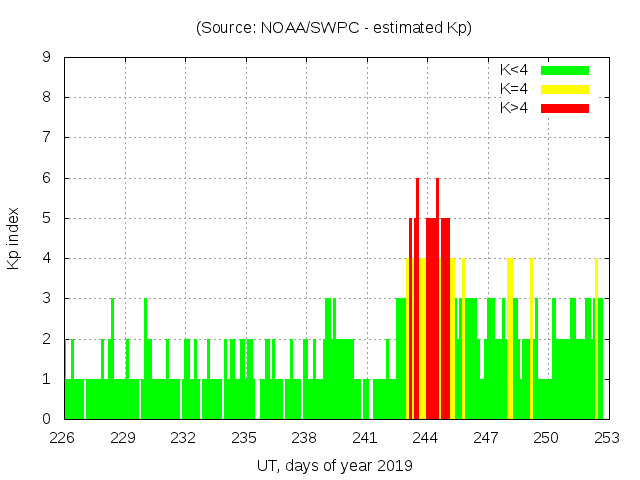Select the 0 value on the y-axis
Screen dimensions: 640x480
[x=47, y=419]
